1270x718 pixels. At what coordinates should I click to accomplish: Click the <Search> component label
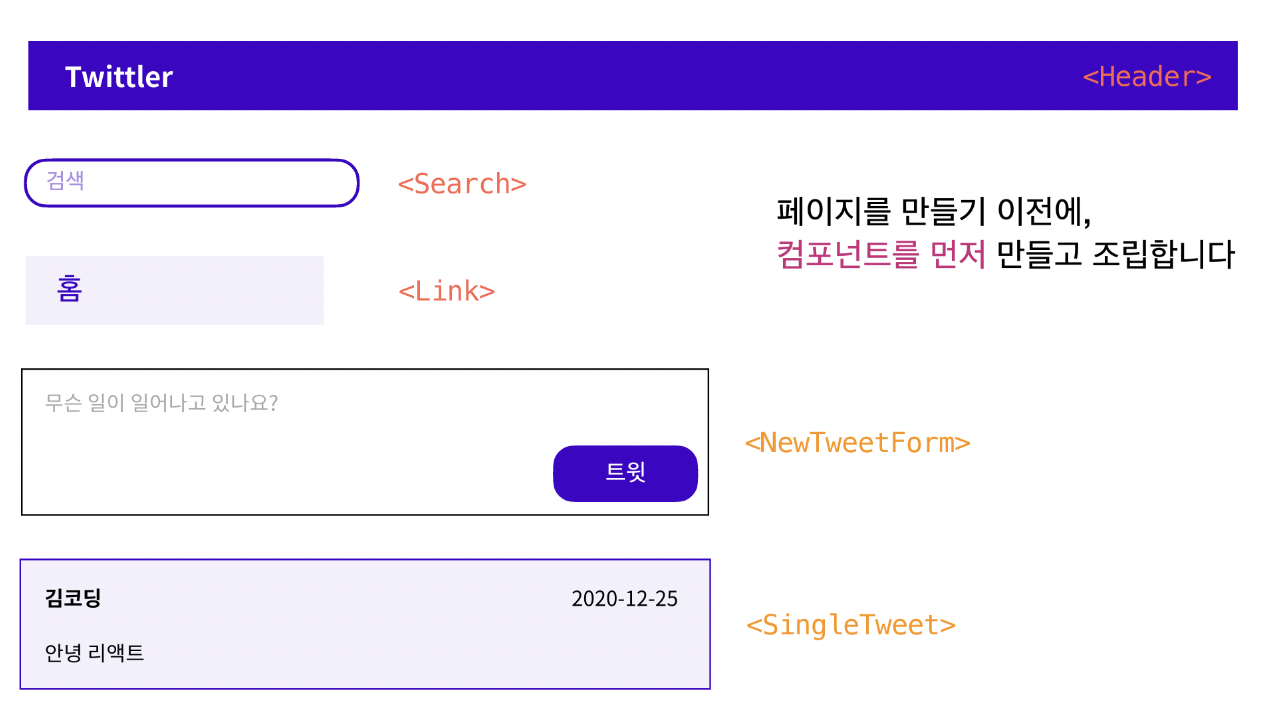pos(462,183)
